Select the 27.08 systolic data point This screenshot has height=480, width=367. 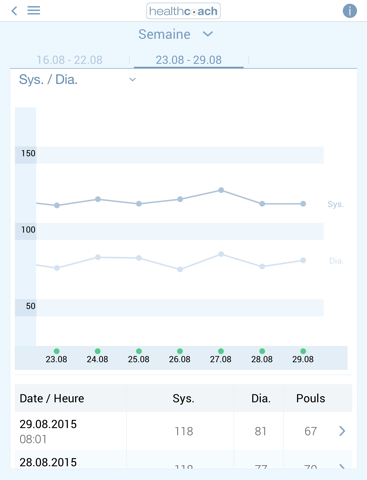coord(221,190)
